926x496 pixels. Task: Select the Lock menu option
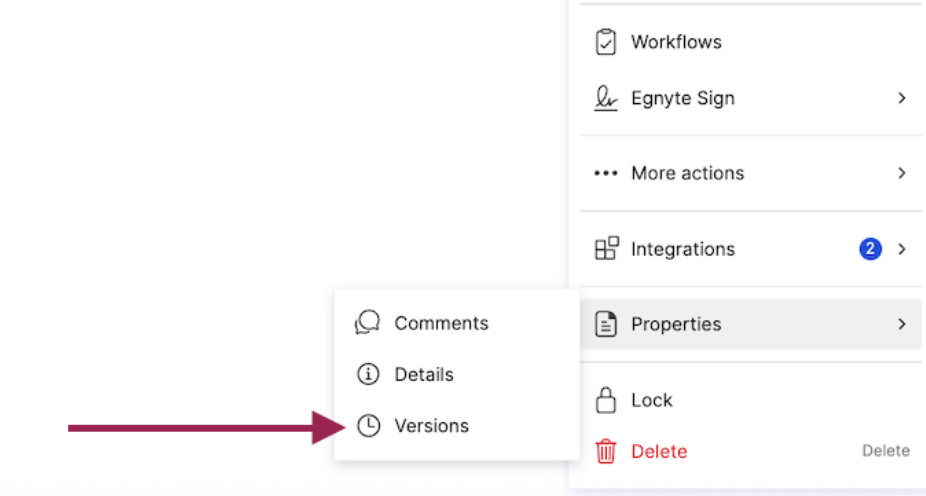pyautogui.click(x=652, y=400)
